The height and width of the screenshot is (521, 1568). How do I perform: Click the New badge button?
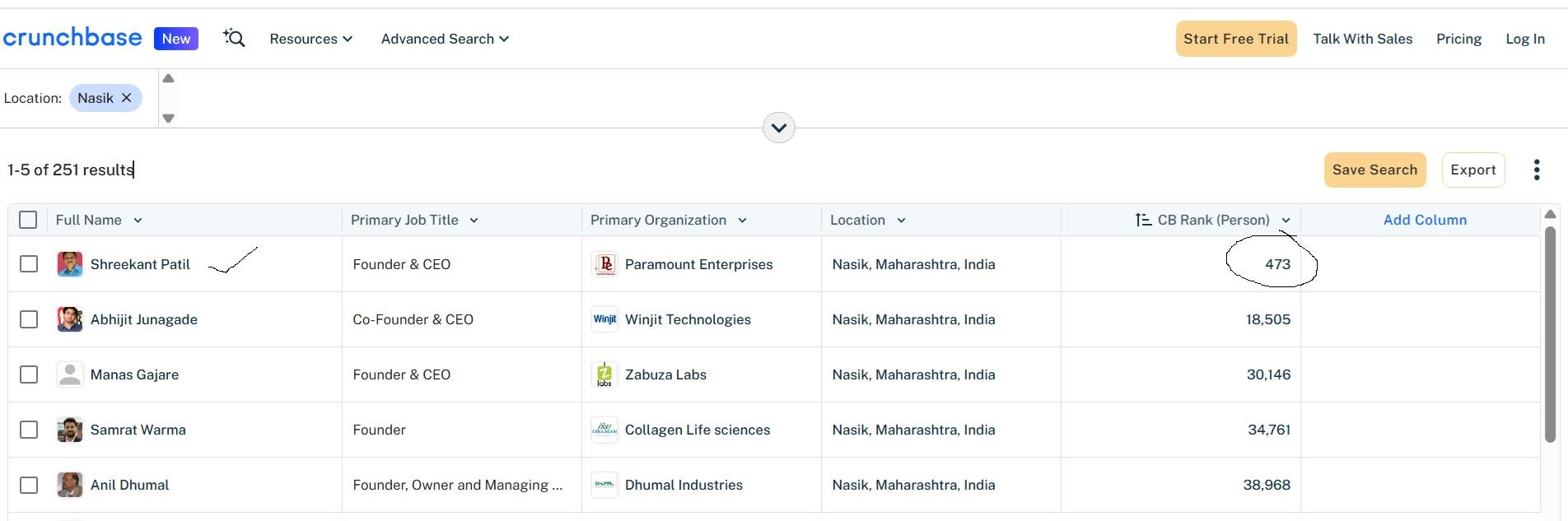(176, 39)
